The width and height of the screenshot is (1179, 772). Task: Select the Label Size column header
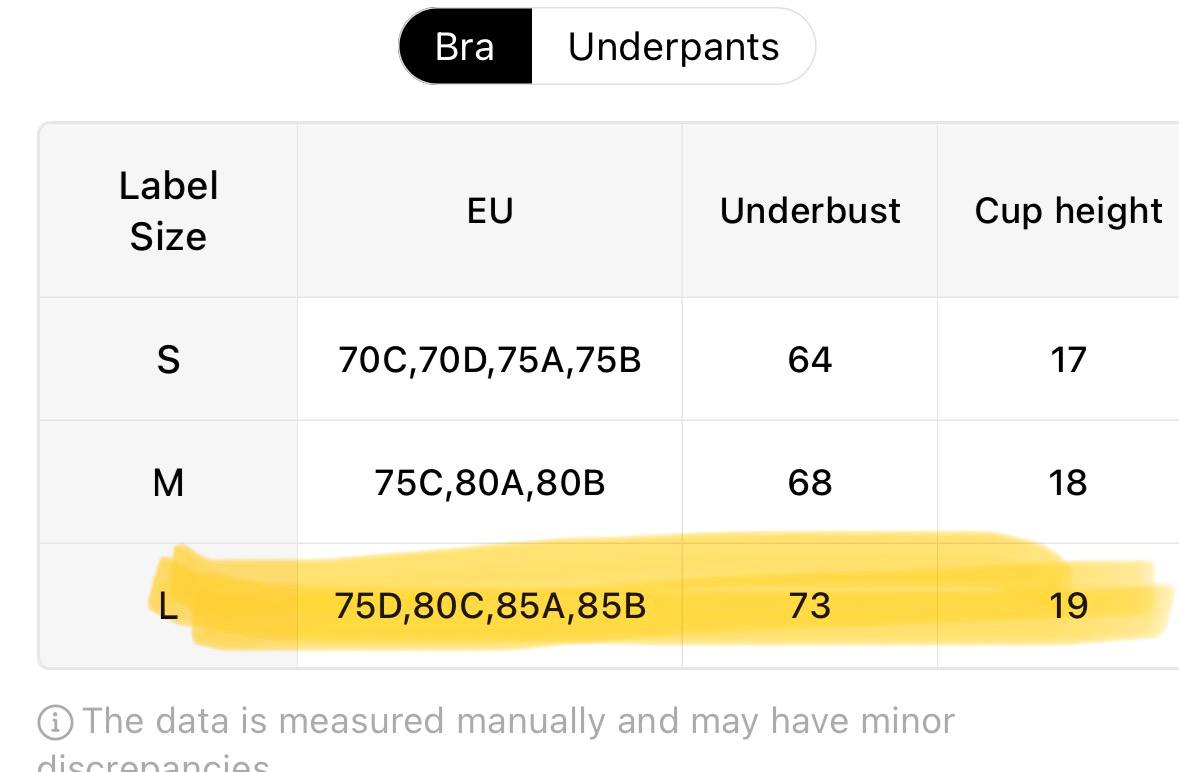(168, 210)
